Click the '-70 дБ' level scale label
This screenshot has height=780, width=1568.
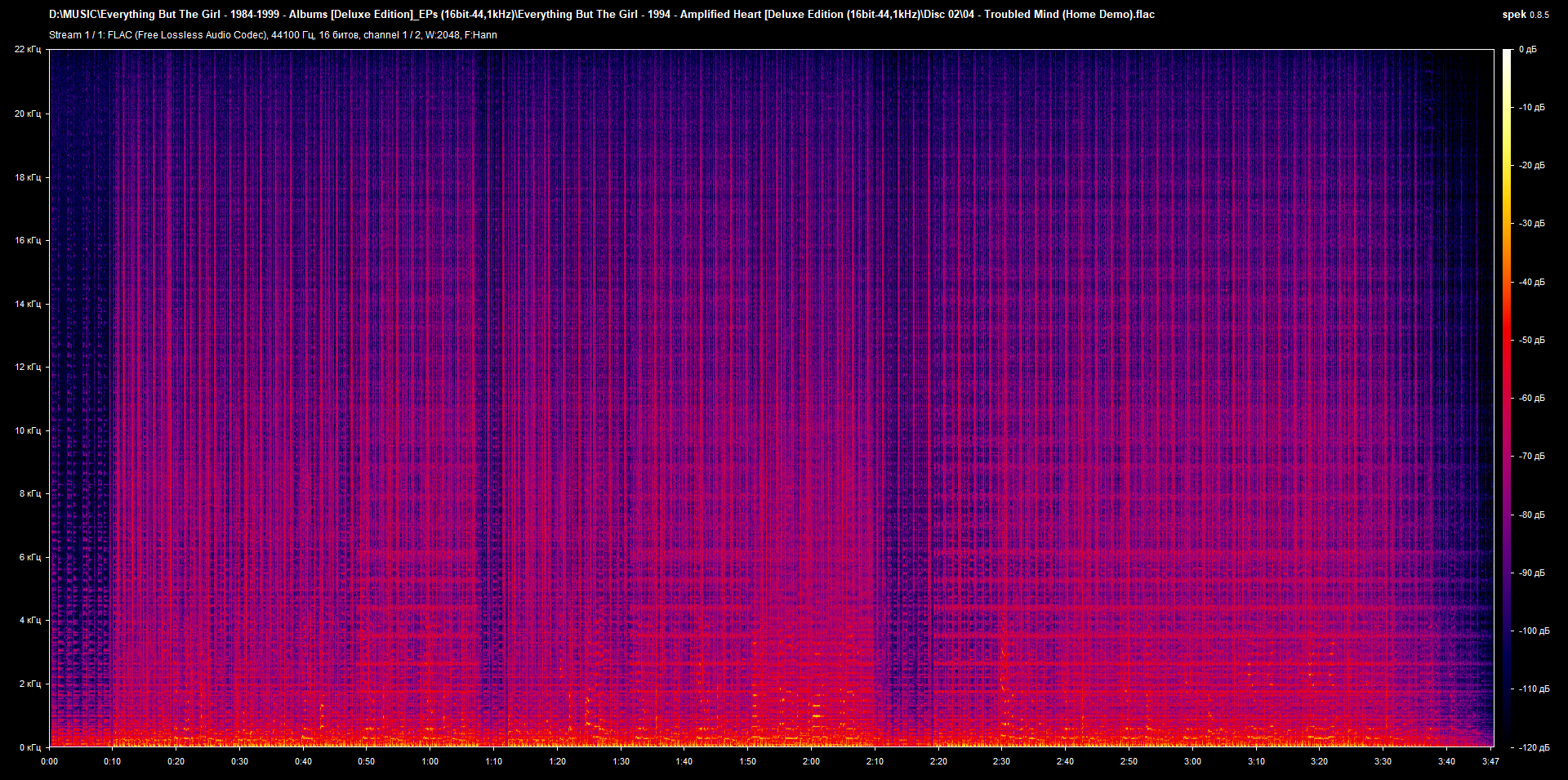click(x=1532, y=457)
